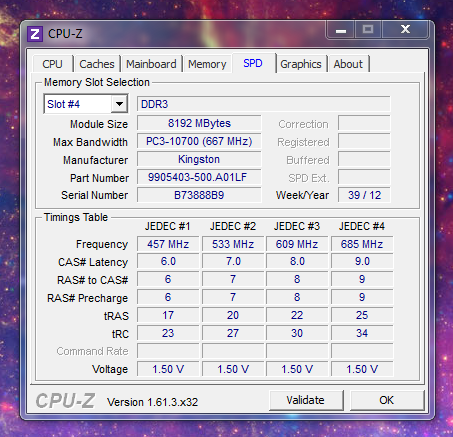The width and height of the screenshot is (453, 437).
Task: Go to the Mainboard tab
Action: 151,64
